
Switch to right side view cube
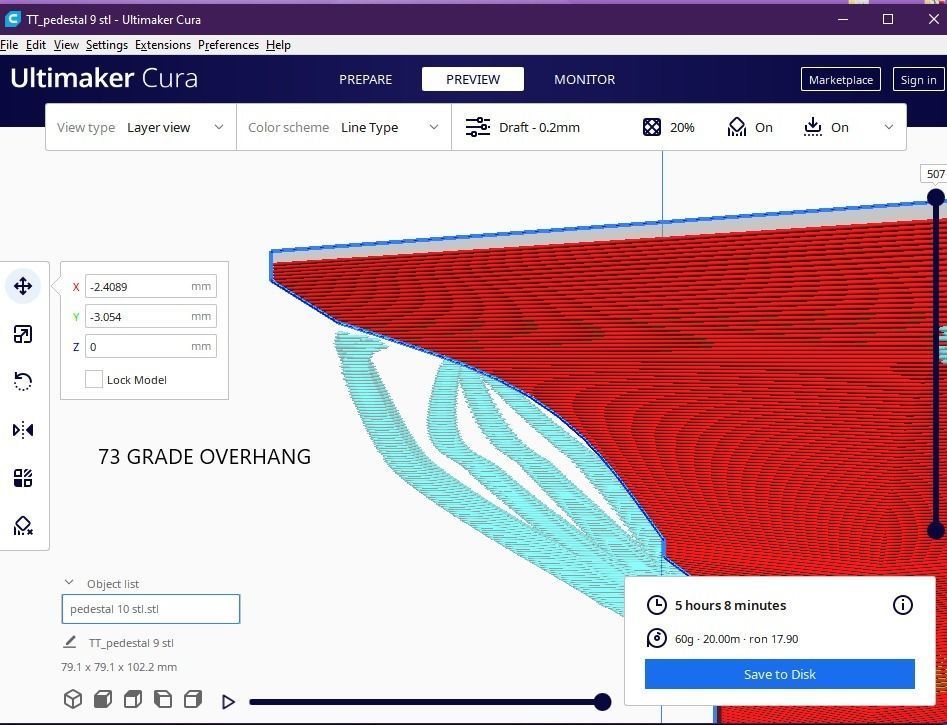click(x=193, y=699)
